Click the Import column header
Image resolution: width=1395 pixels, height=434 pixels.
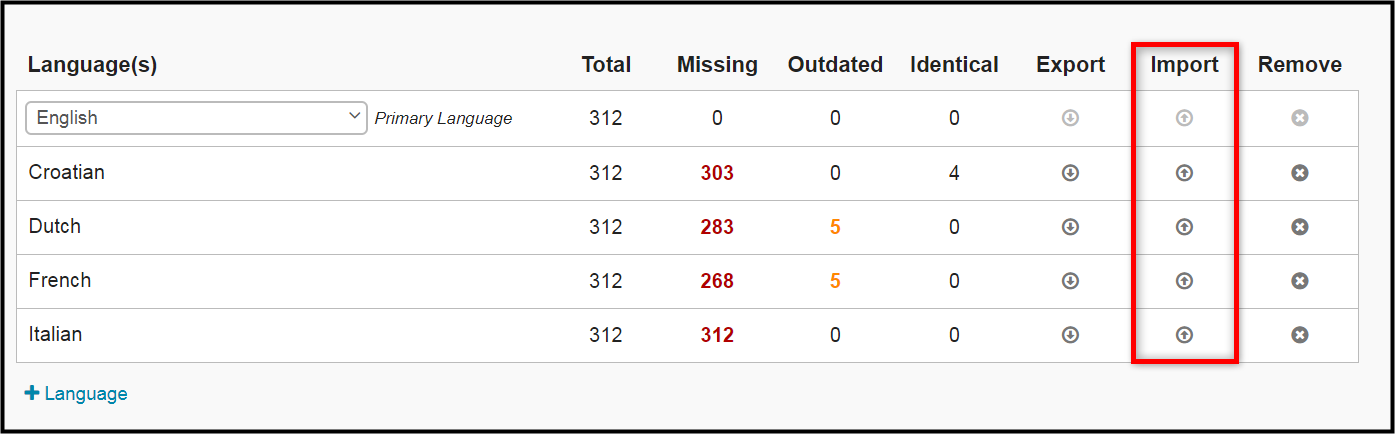[1184, 65]
